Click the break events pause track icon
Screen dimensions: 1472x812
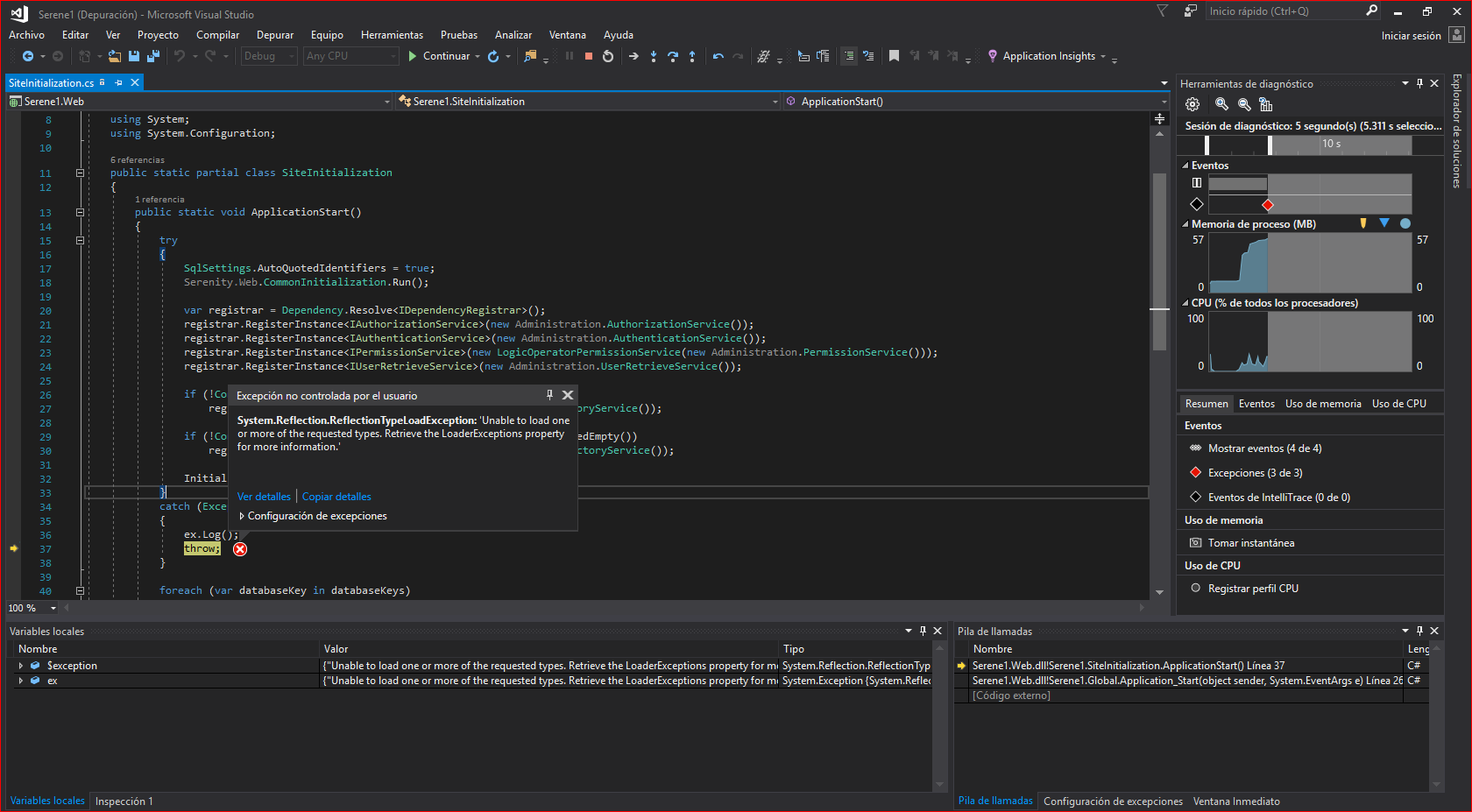coord(1197,183)
